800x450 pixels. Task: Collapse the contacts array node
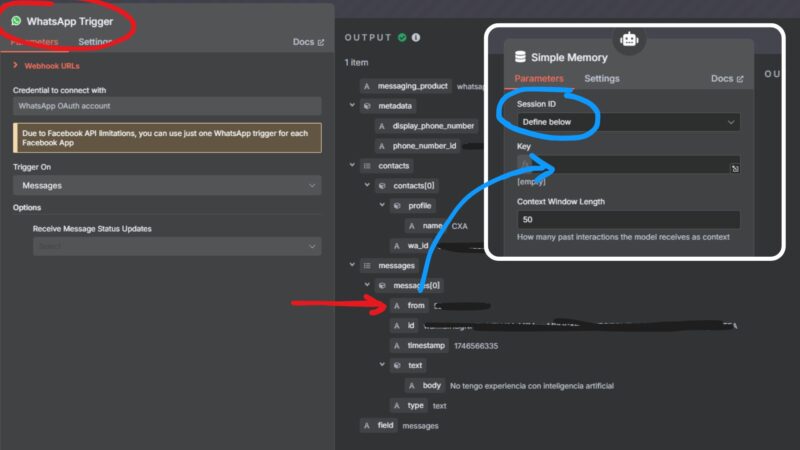coord(352,165)
